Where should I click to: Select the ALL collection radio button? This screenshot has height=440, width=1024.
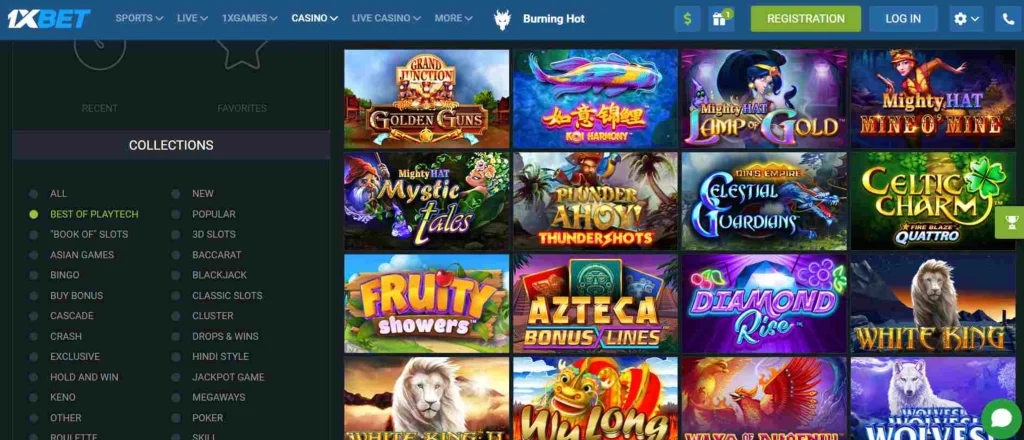pyautogui.click(x=33, y=194)
